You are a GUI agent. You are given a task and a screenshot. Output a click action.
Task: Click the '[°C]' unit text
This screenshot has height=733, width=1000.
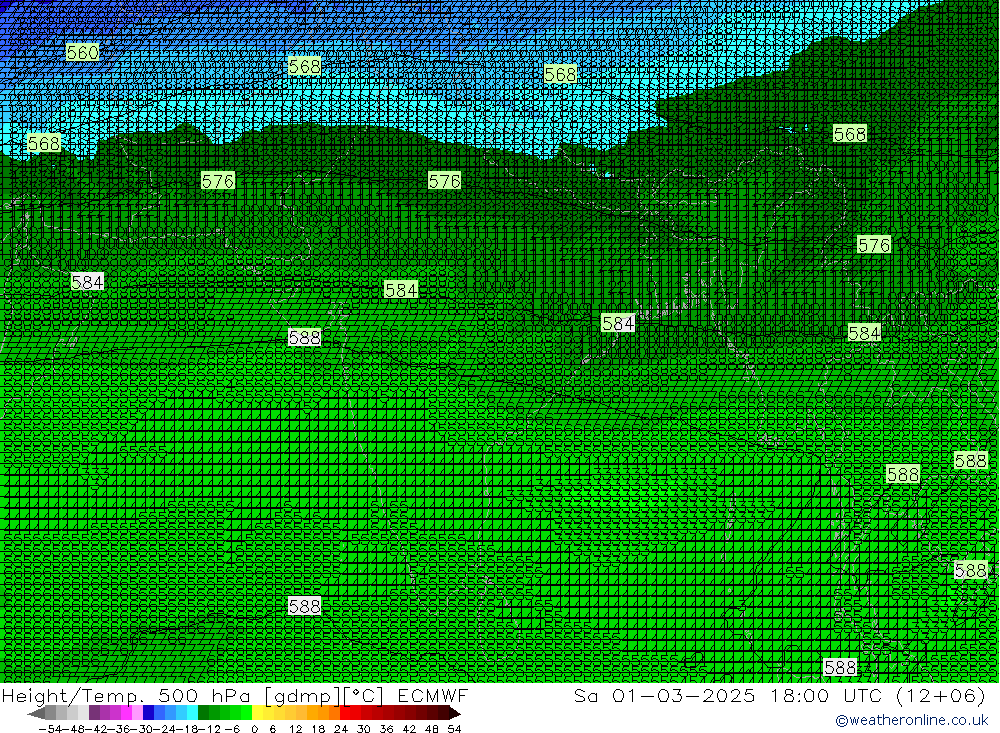click(363, 696)
